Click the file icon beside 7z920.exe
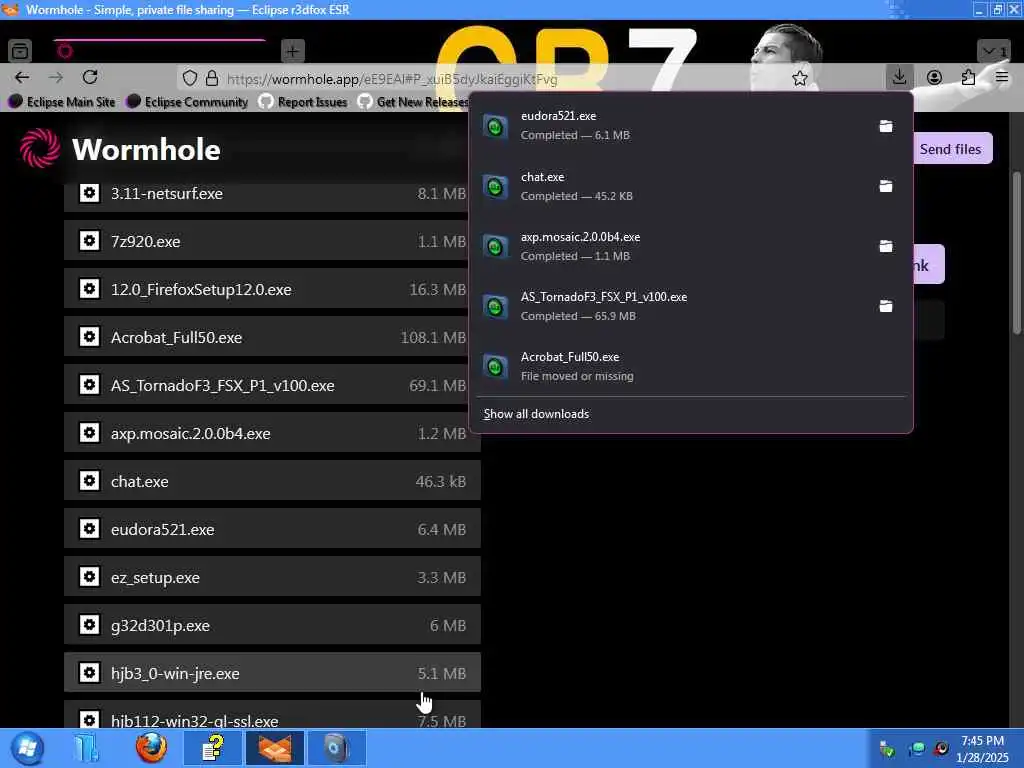The width and height of the screenshot is (1024, 768). (89, 241)
